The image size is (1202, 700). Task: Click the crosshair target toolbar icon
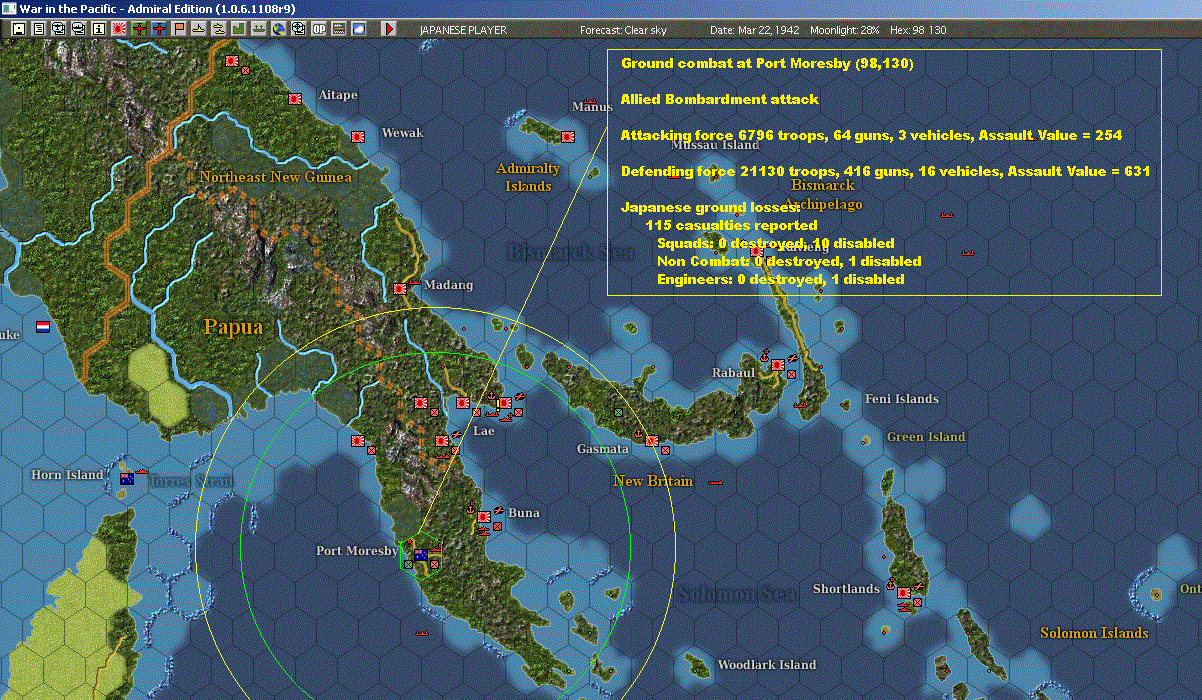pyautogui.click(x=299, y=29)
